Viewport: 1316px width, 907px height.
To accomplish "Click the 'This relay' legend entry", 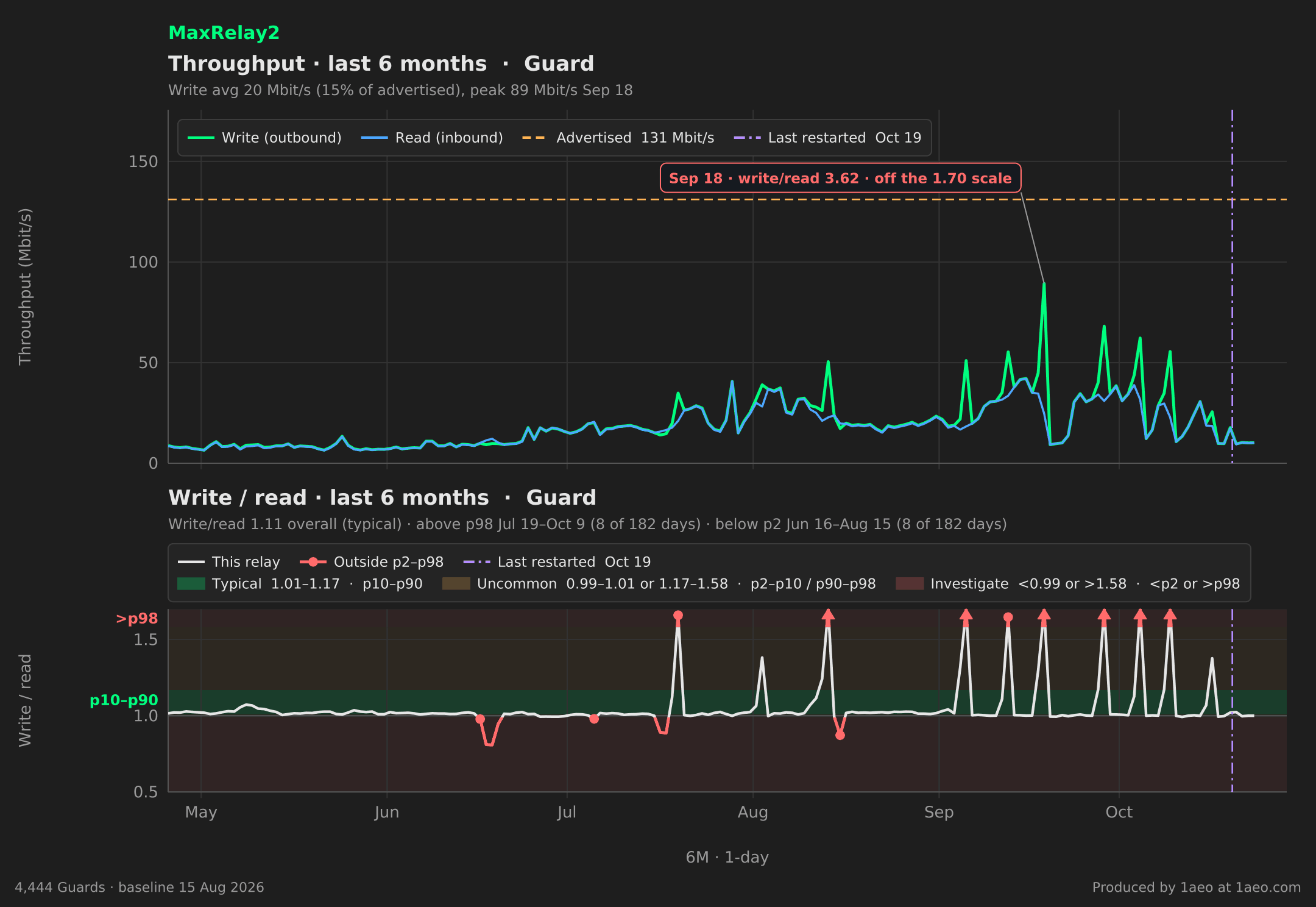I will click(228, 562).
